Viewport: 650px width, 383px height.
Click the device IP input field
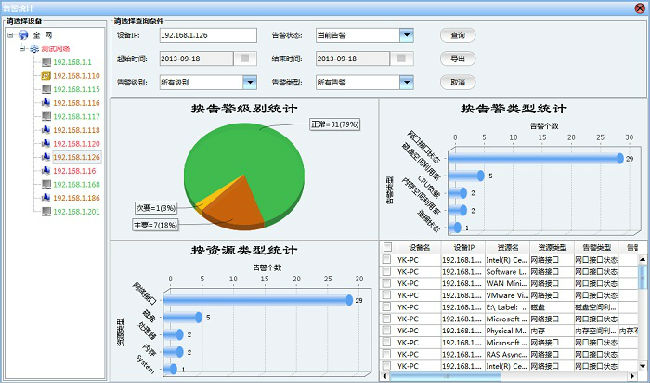(x=208, y=36)
